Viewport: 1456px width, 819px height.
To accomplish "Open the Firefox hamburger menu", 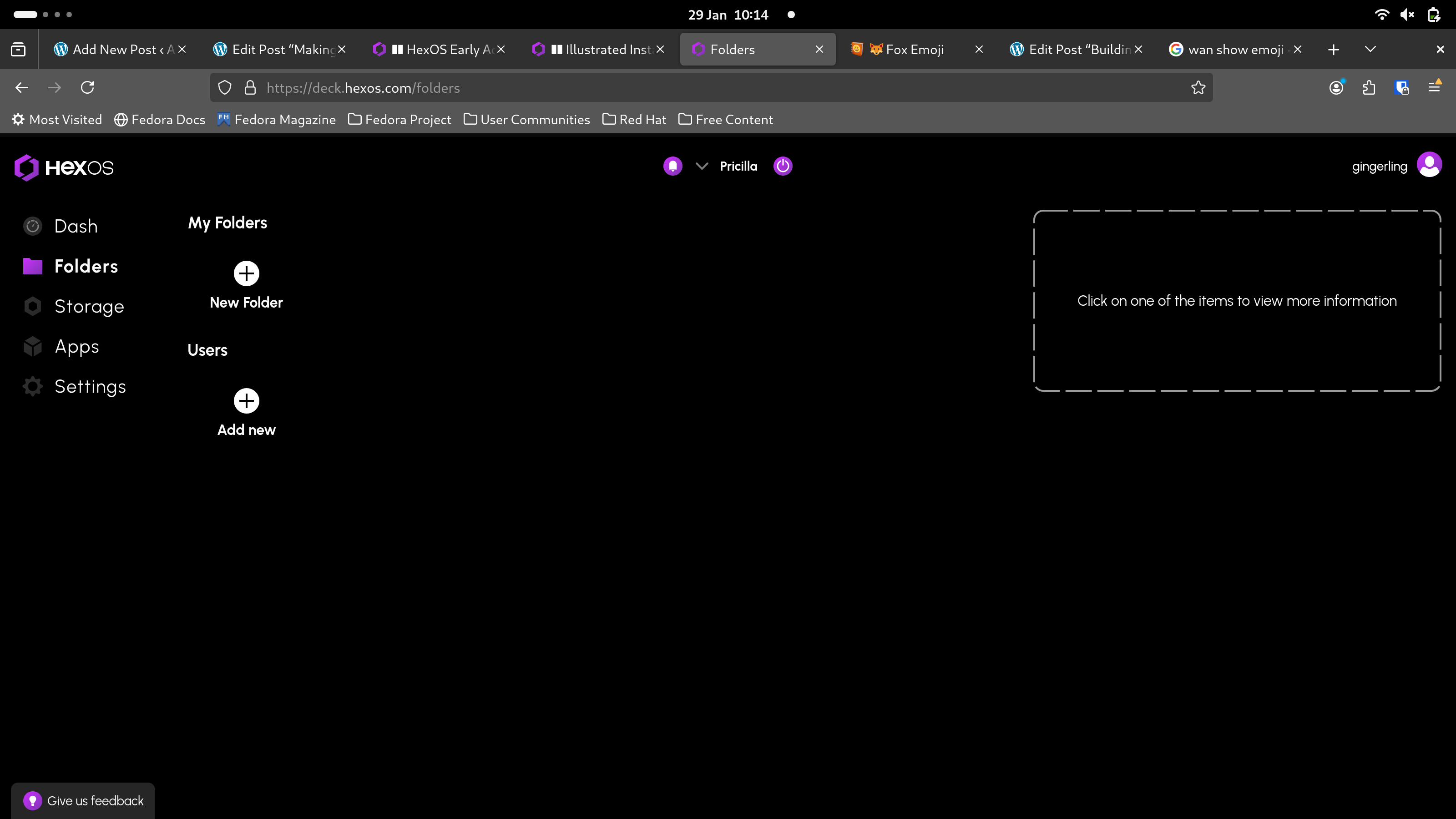I will pos(1434,86).
